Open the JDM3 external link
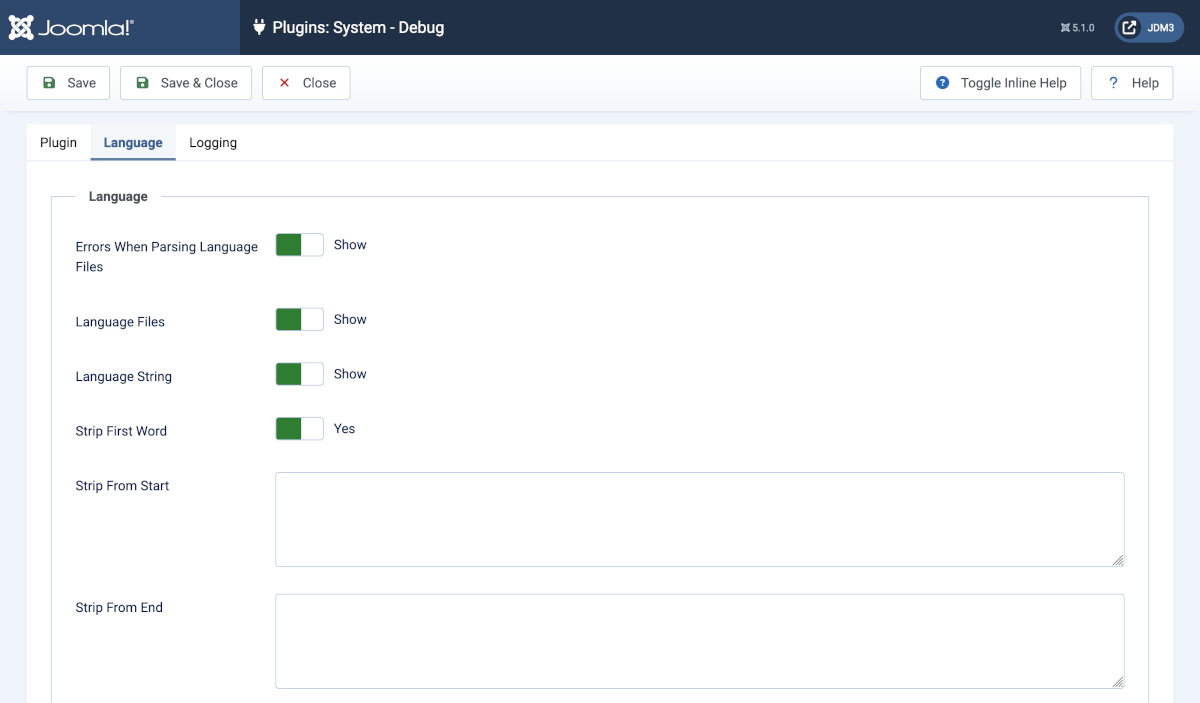This screenshot has width=1200, height=703. 1147,27
